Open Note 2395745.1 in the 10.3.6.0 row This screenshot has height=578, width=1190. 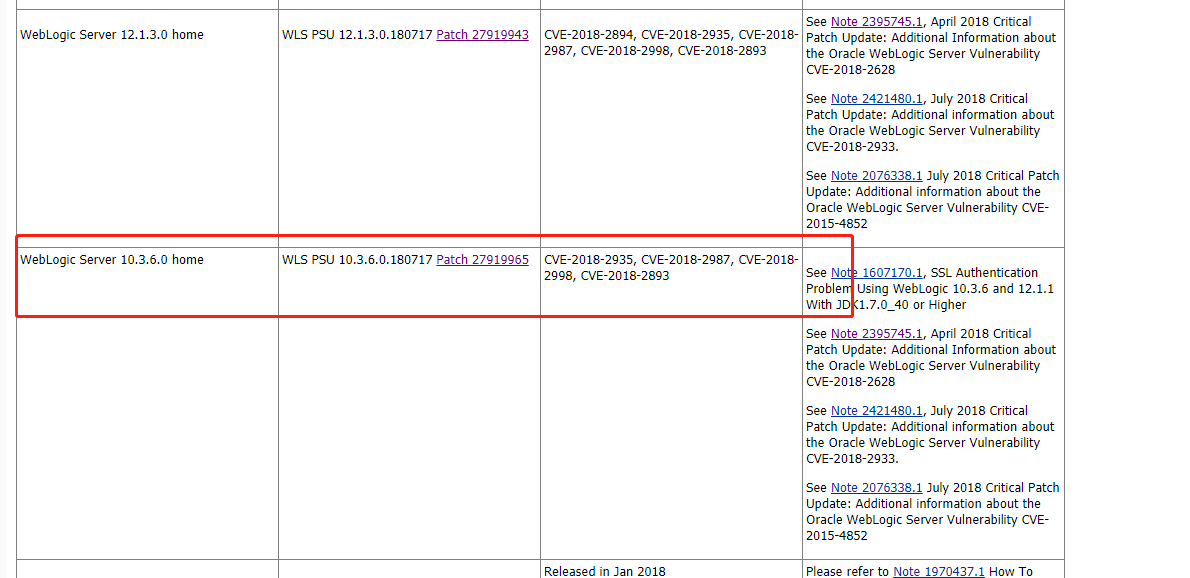877,334
